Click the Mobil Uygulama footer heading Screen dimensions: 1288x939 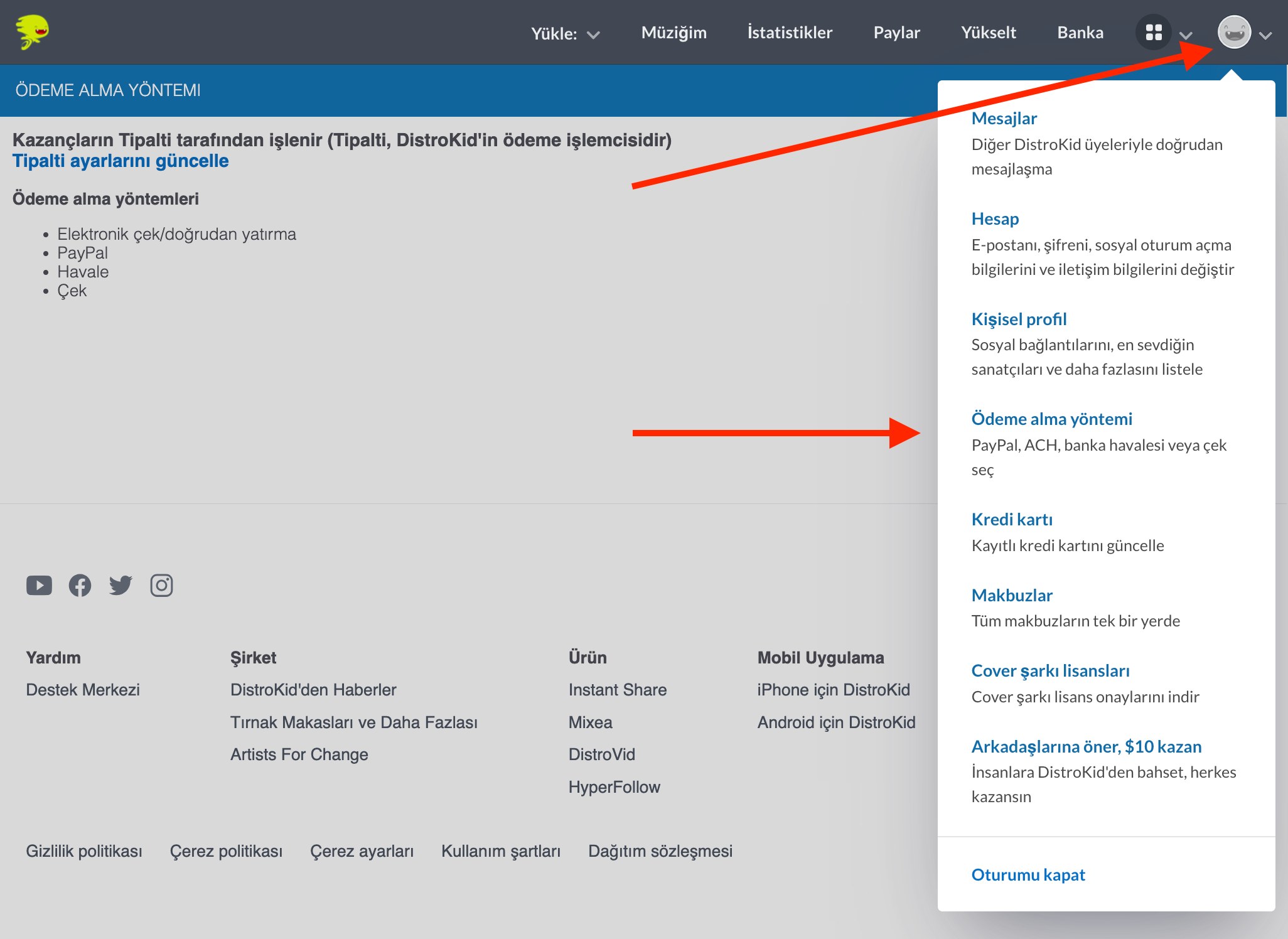click(x=820, y=658)
